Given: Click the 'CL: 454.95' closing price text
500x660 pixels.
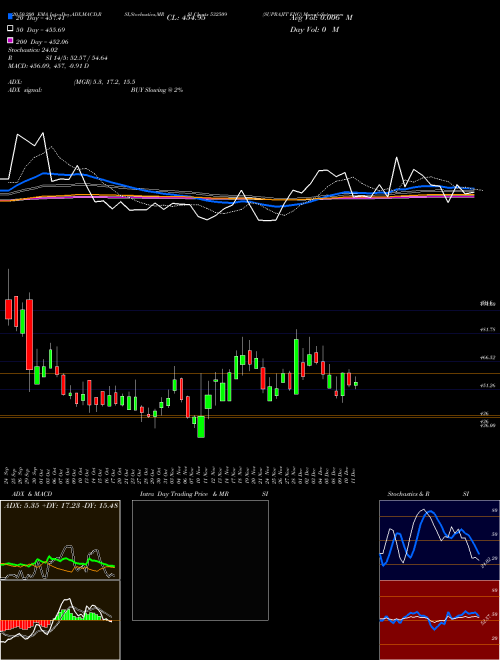Looking at the screenshot, I should point(186,18).
